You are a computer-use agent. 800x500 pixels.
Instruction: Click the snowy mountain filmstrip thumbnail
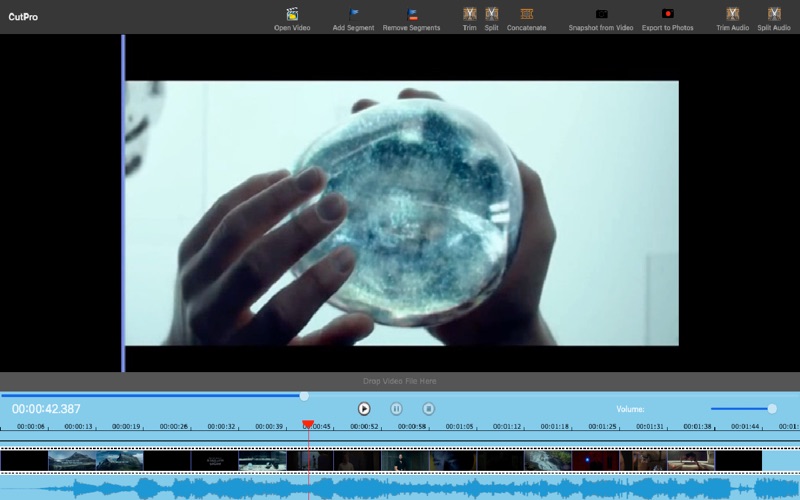(x=72, y=461)
